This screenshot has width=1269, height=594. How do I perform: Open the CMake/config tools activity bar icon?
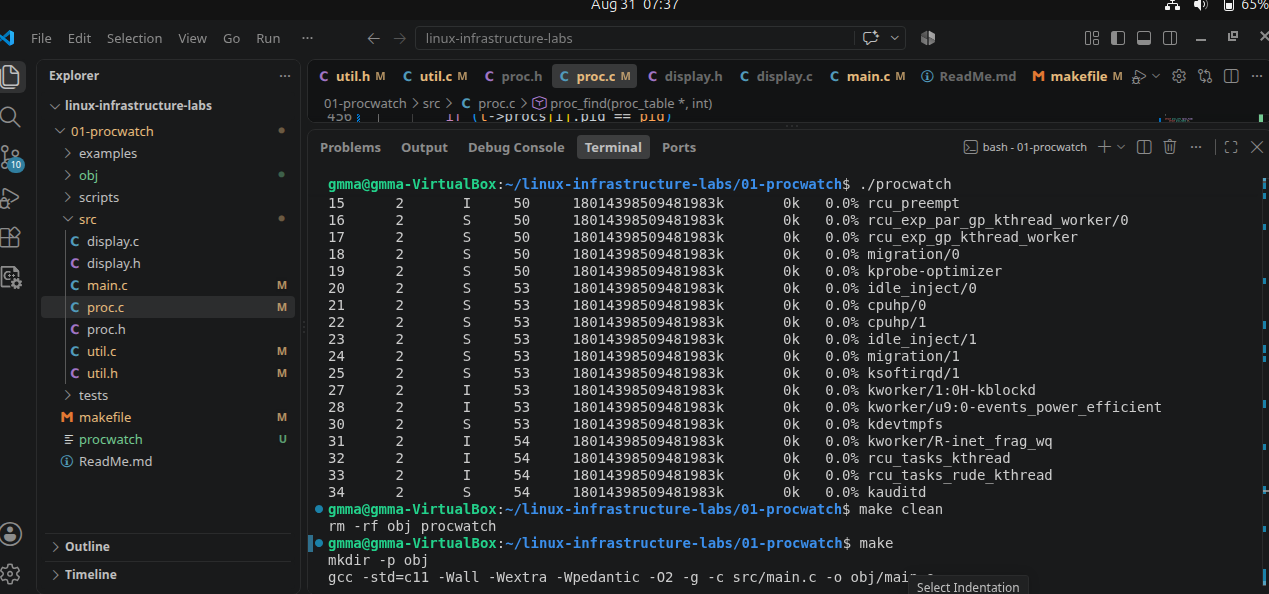(11, 277)
